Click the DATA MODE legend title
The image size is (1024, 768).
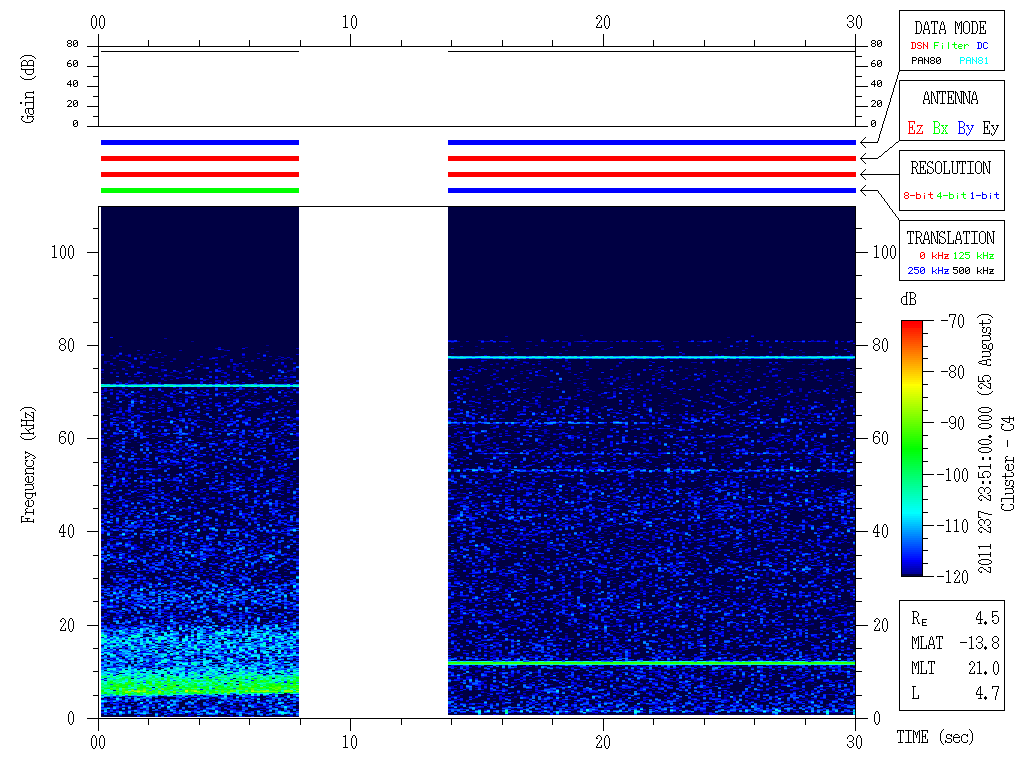coord(950,28)
